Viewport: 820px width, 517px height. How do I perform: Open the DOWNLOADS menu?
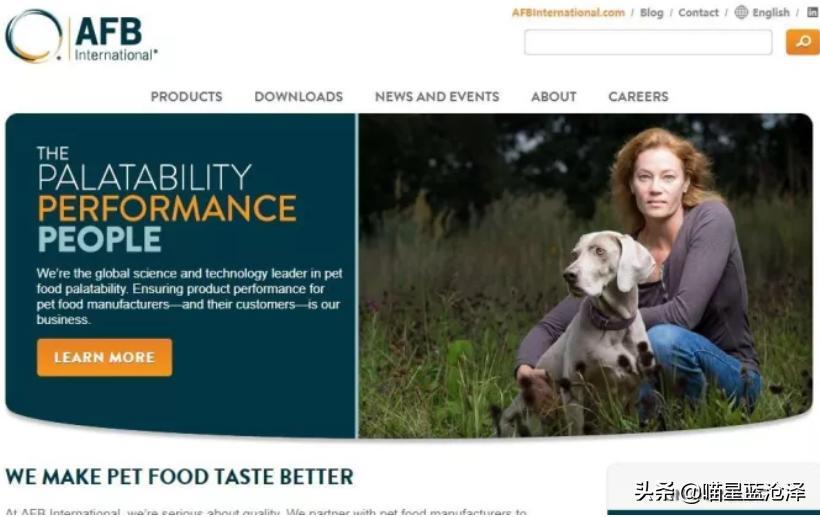click(299, 97)
